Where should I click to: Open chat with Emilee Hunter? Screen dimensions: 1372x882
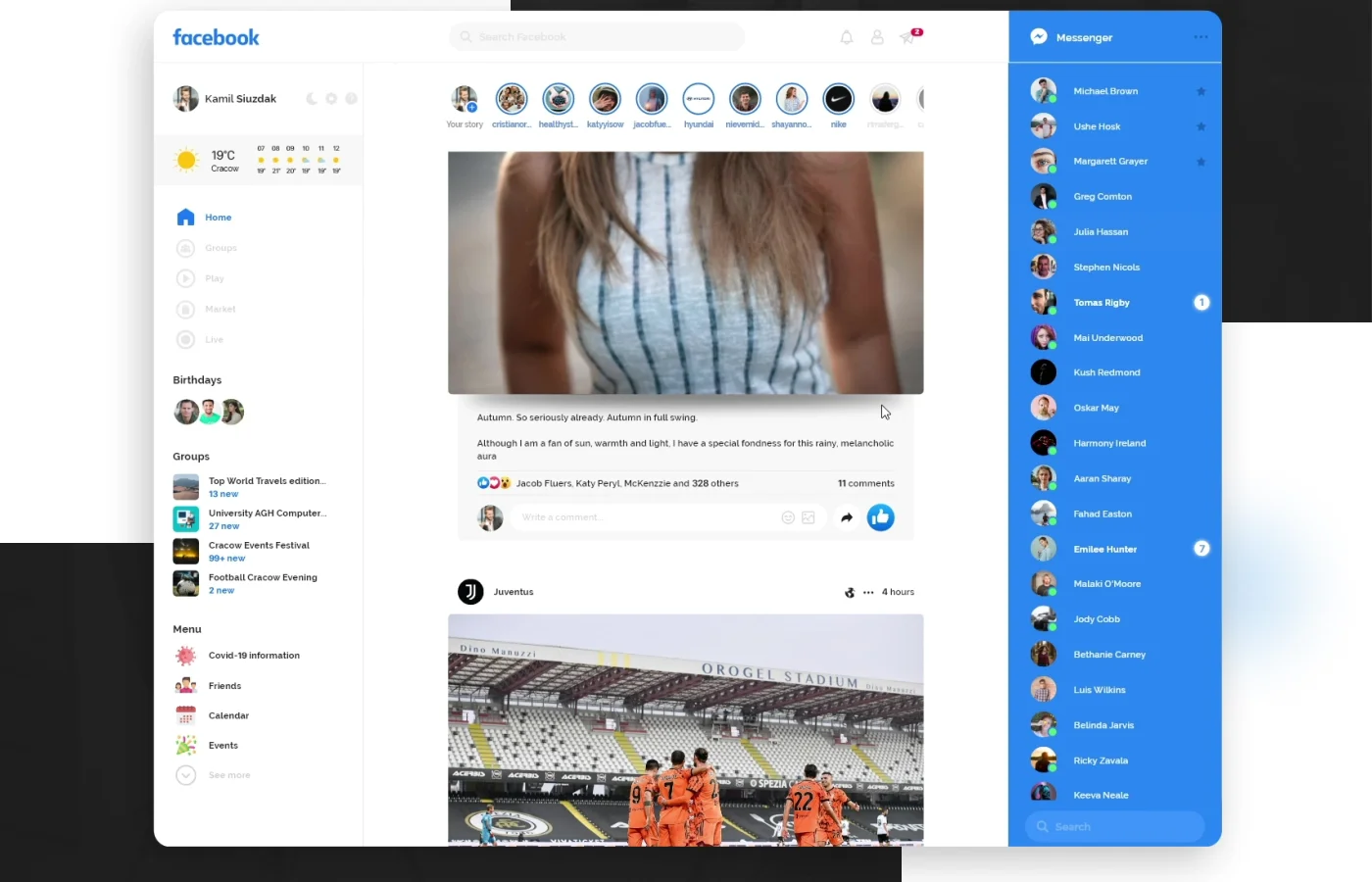[1117, 549]
